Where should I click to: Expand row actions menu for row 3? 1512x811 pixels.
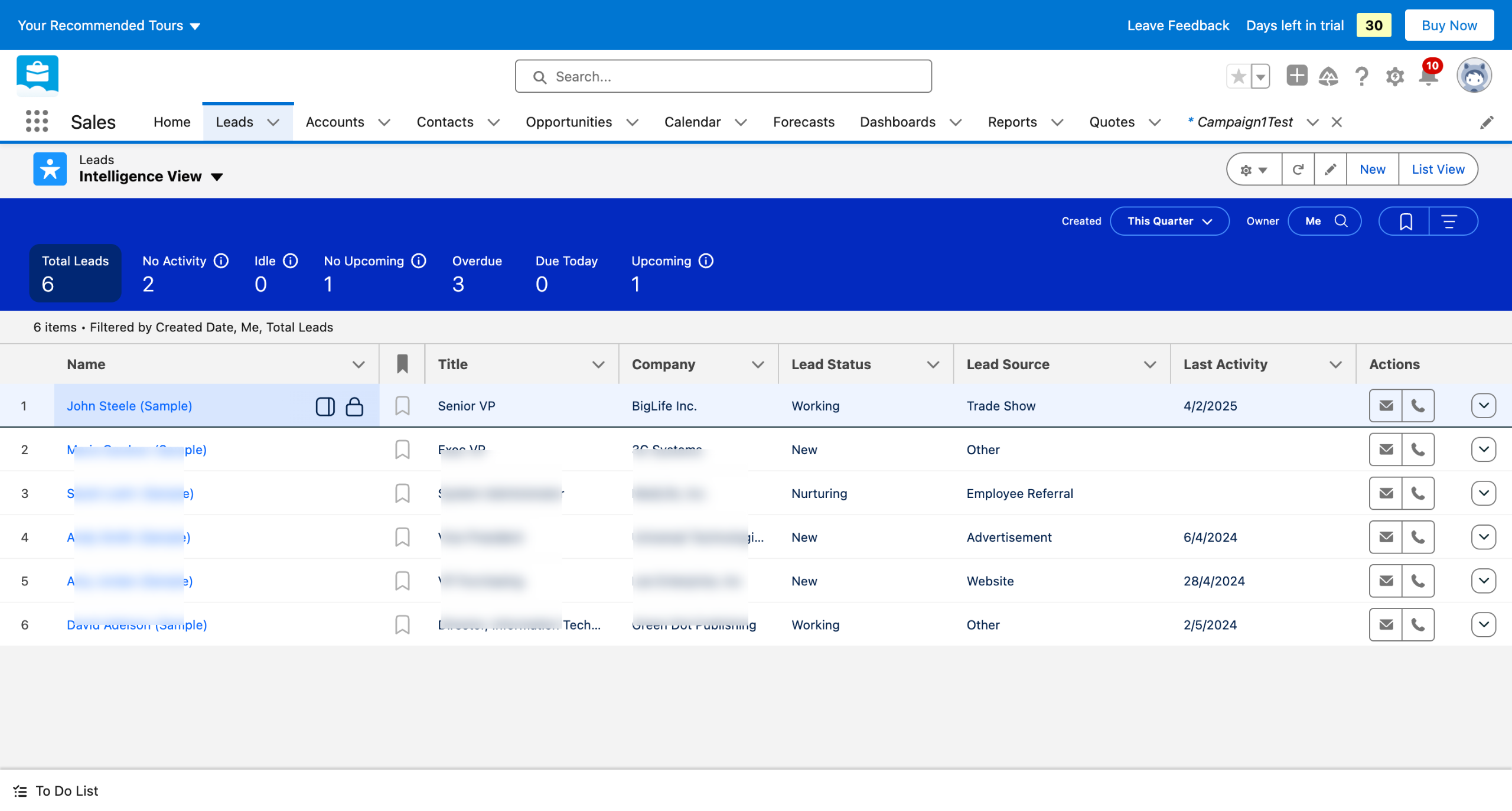(x=1483, y=493)
